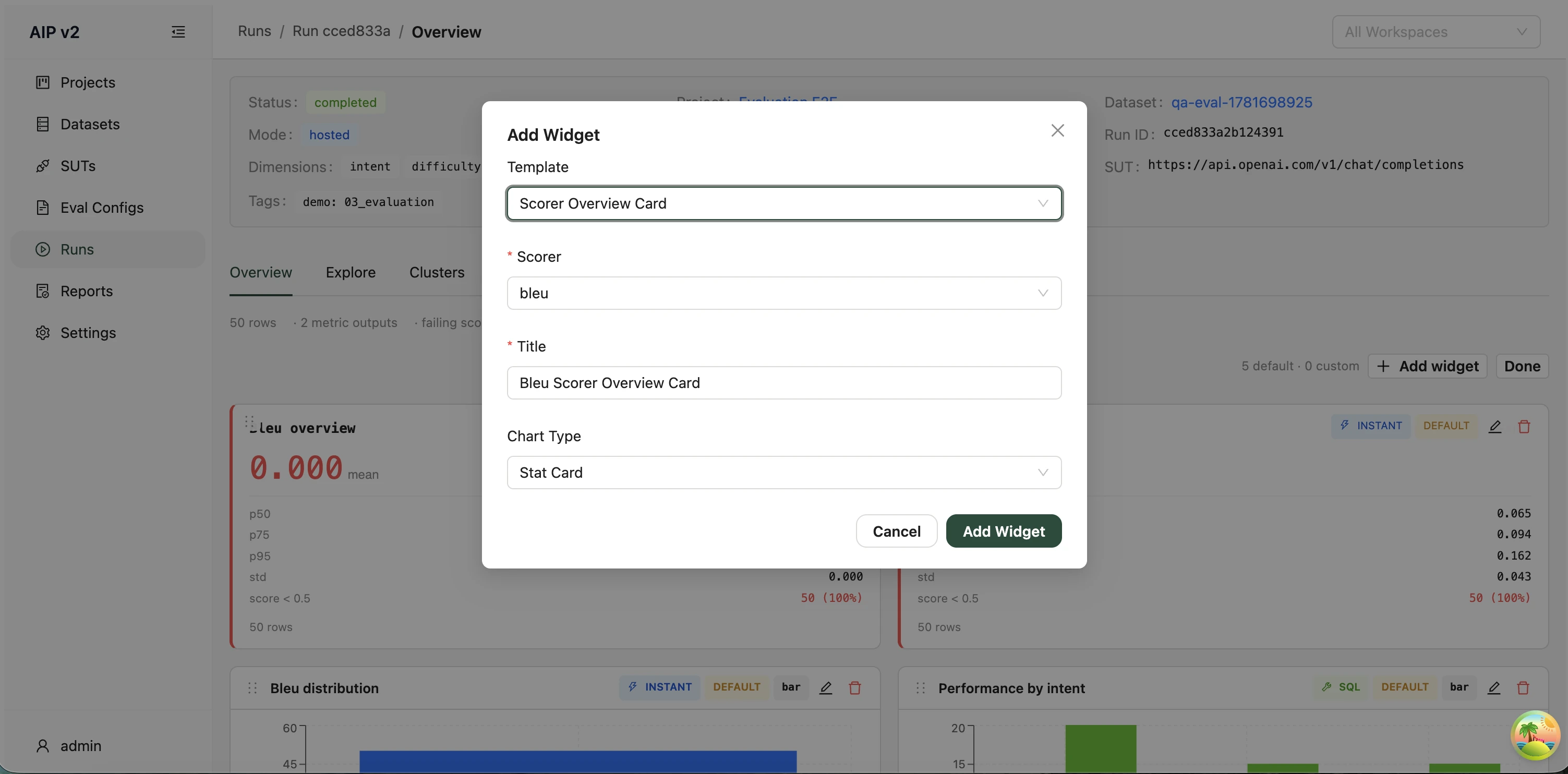1568x774 pixels.
Task: Click the bar tag on Bleu distribution
Action: click(x=791, y=687)
